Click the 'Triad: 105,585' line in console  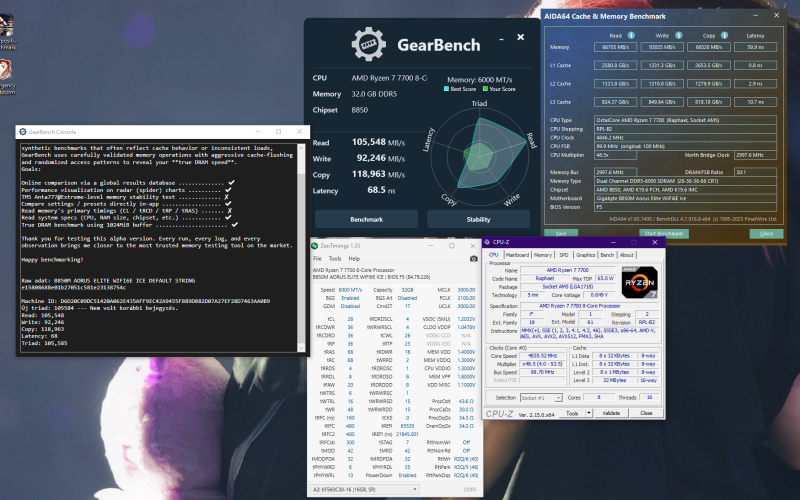click(x=44, y=343)
